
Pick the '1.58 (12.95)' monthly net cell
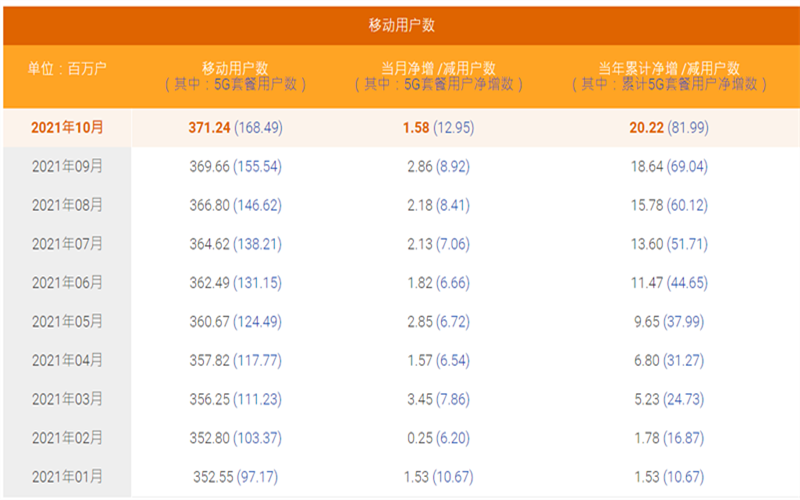tap(439, 128)
